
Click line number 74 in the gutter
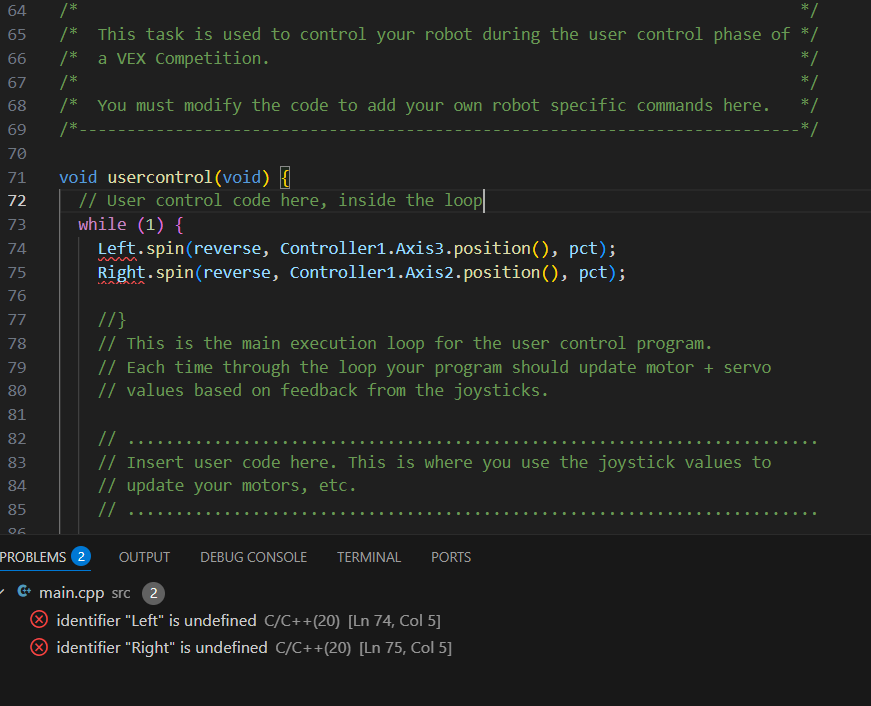(x=17, y=248)
